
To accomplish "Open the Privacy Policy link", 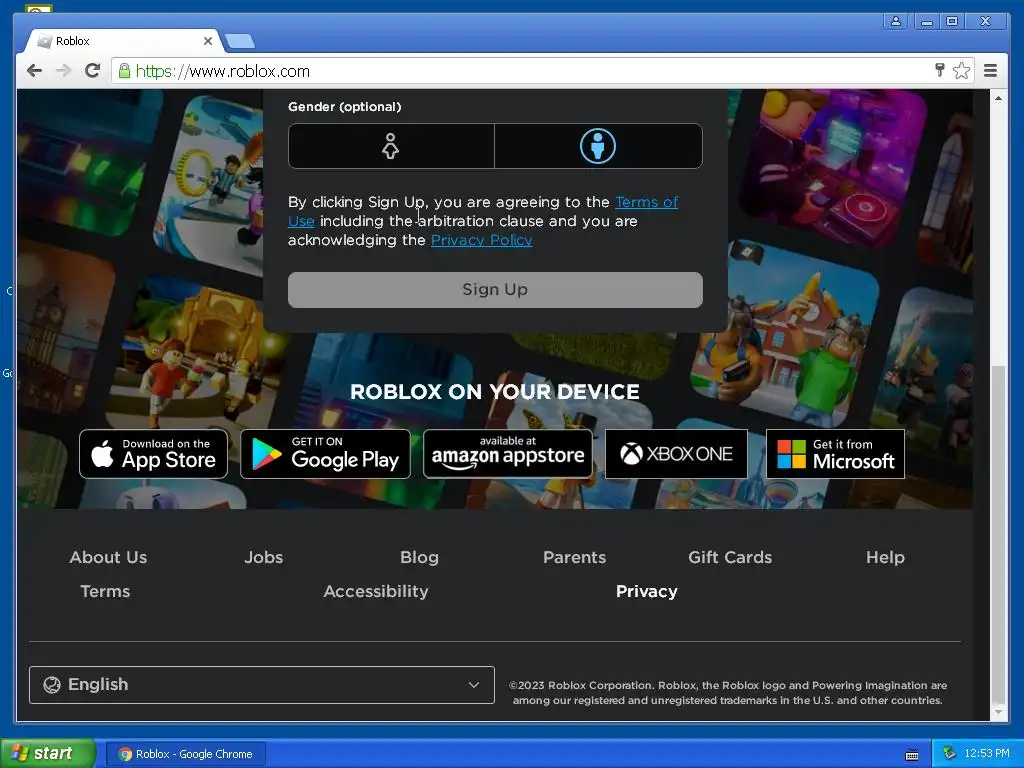I will pos(481,240).
